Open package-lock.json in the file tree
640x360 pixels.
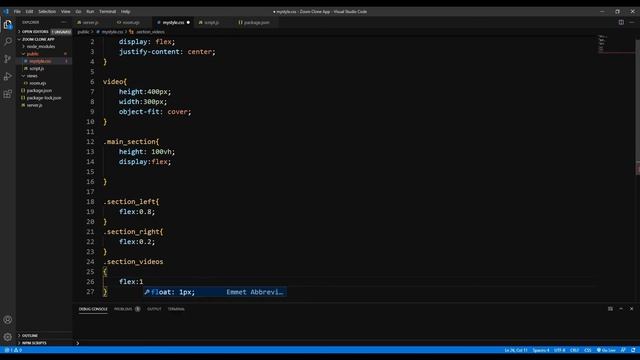pyautogui.click(x=44, y=98)
